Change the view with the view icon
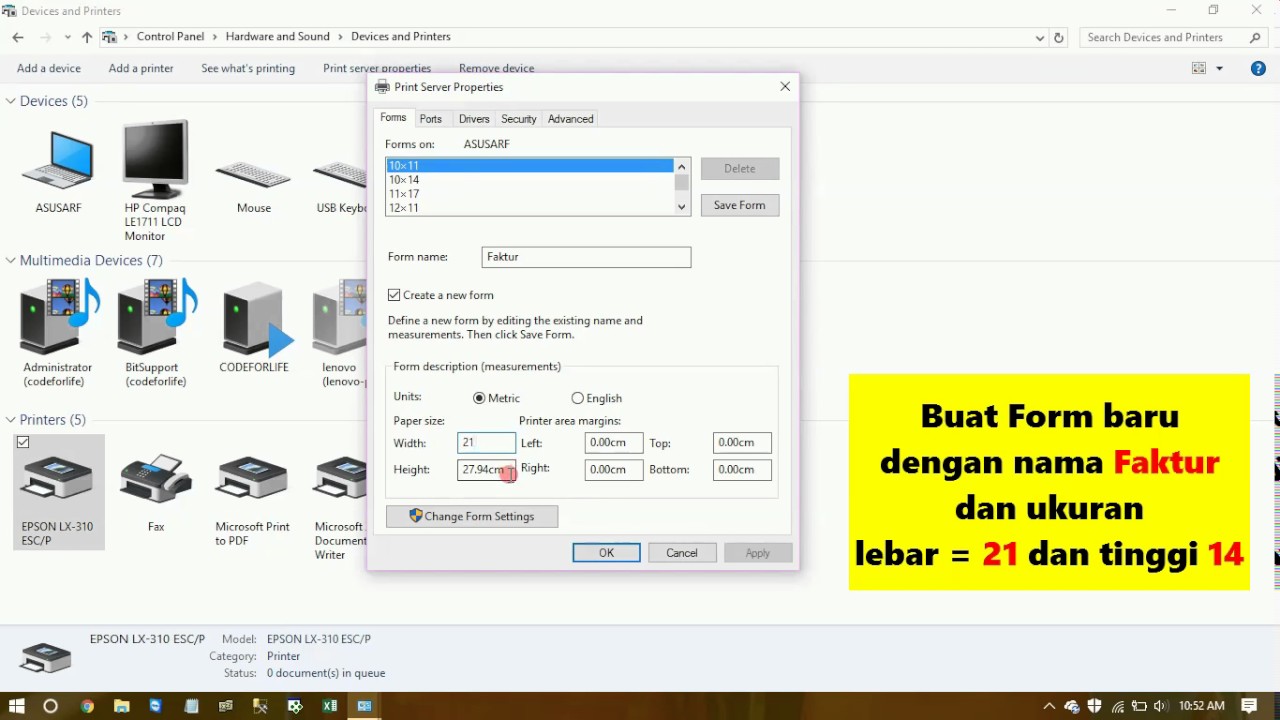1280x720 pixels. [x=1199, y=68]
